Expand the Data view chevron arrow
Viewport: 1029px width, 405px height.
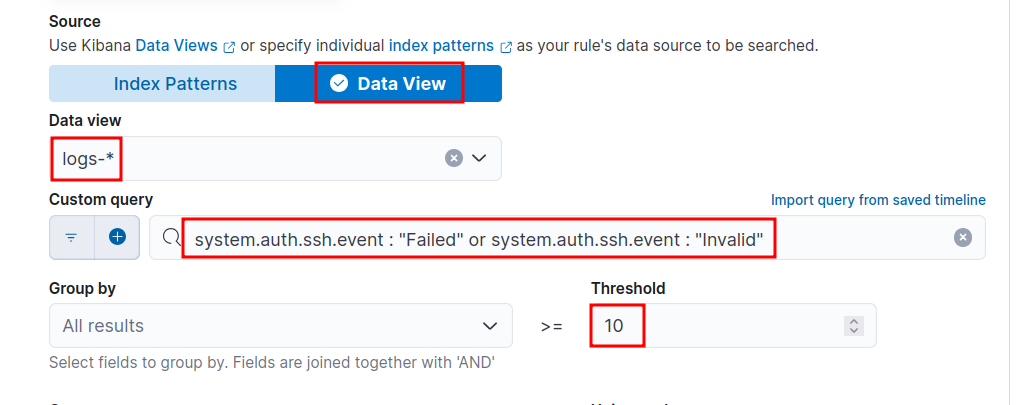pyautogui.click(x=479, y=158)
